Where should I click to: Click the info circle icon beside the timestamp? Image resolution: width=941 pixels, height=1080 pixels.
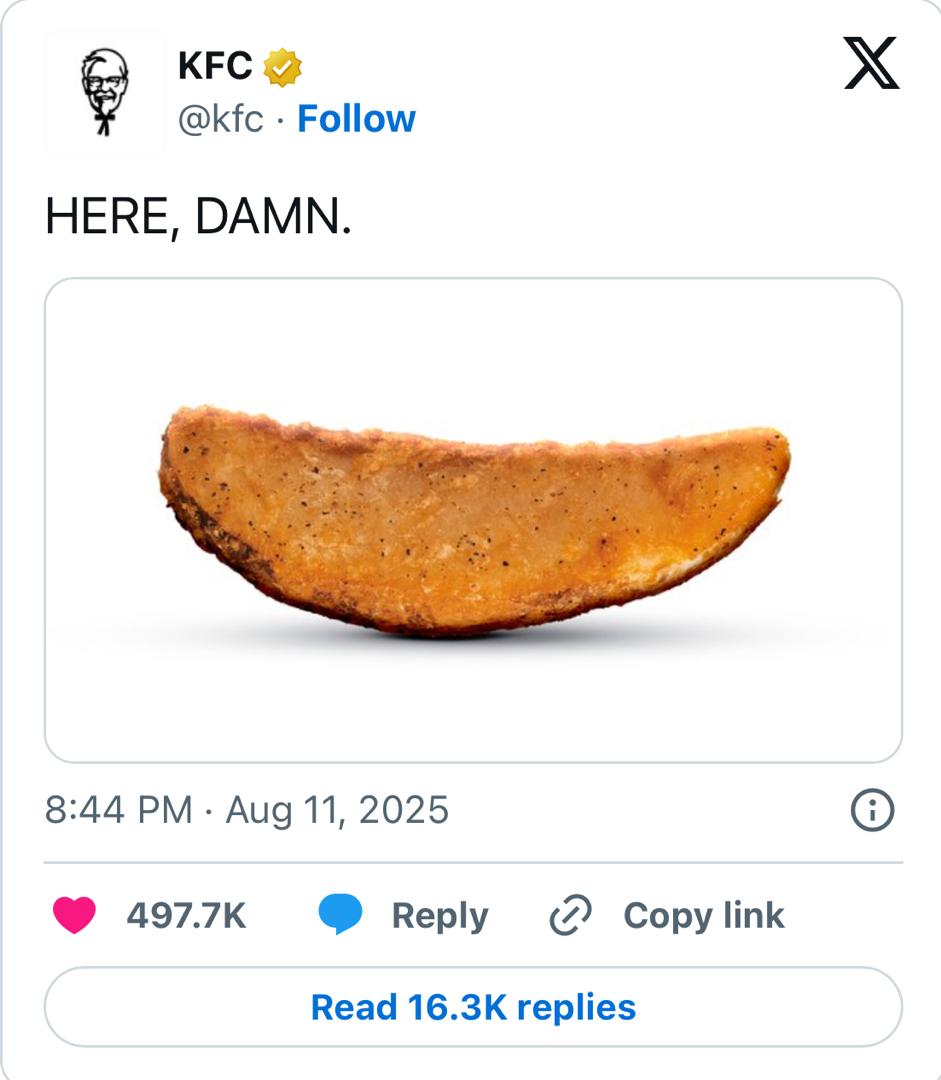[x=872, y=810]
